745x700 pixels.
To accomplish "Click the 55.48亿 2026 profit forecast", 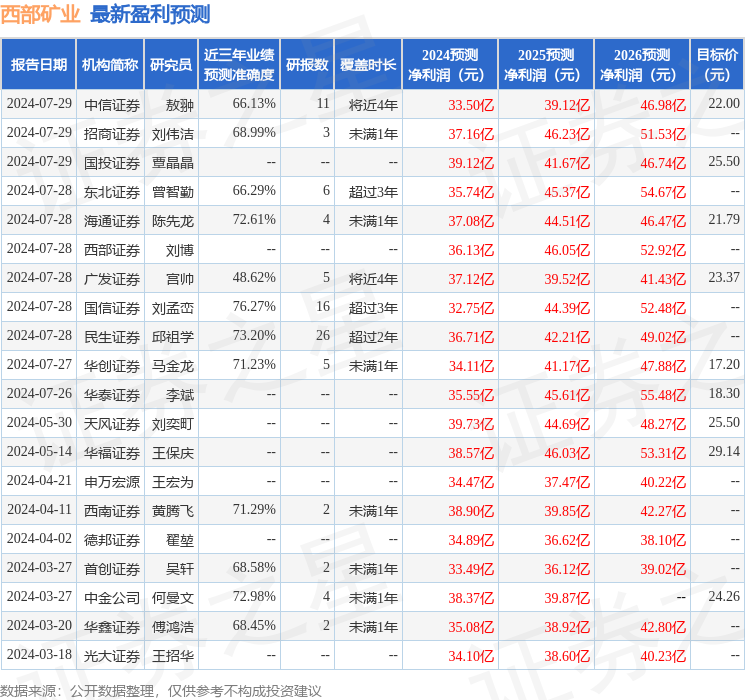I will (663, 394).
